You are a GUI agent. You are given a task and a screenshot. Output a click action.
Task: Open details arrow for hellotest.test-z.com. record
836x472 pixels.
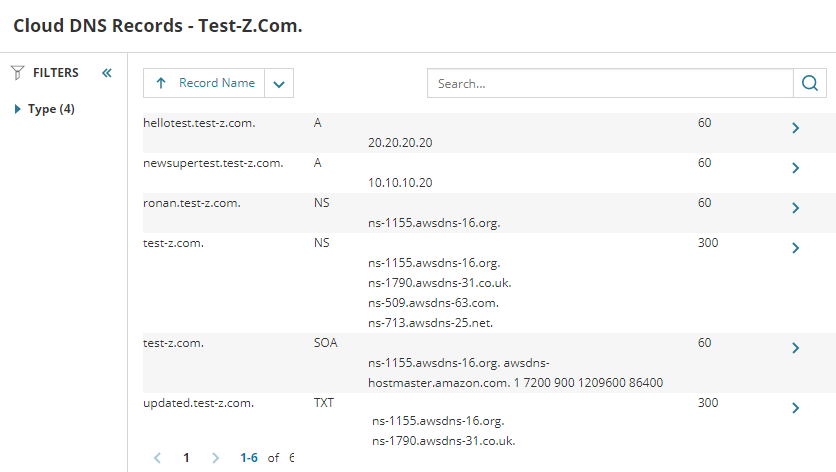[795, 128]
